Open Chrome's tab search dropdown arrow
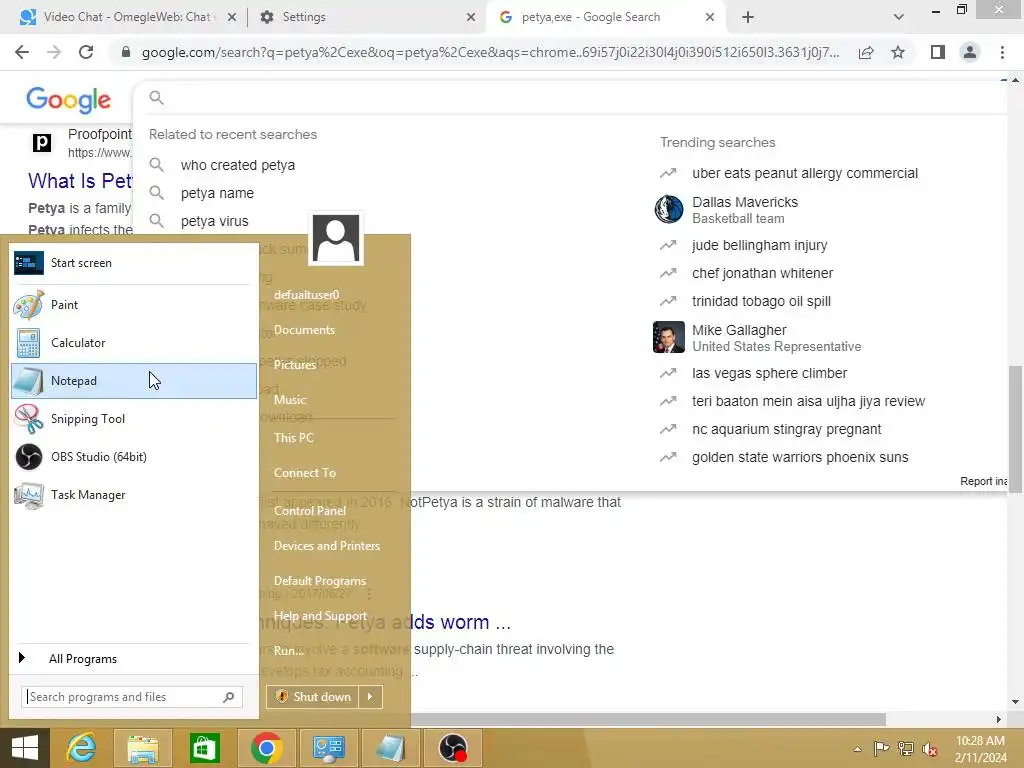This screenshot has height=768, width=1024. tap(899, 17)
